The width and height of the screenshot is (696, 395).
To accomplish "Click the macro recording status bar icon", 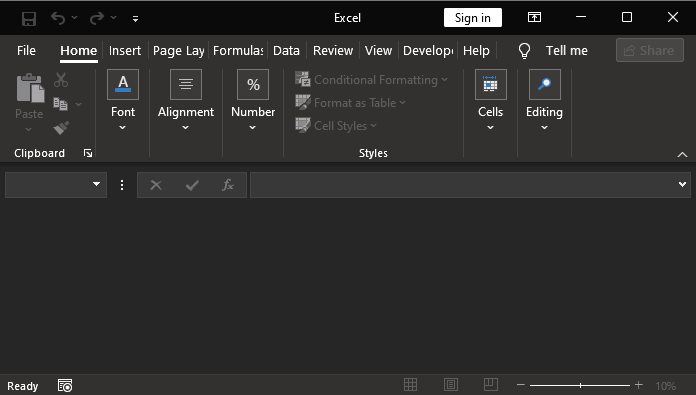I will [65, 385].
